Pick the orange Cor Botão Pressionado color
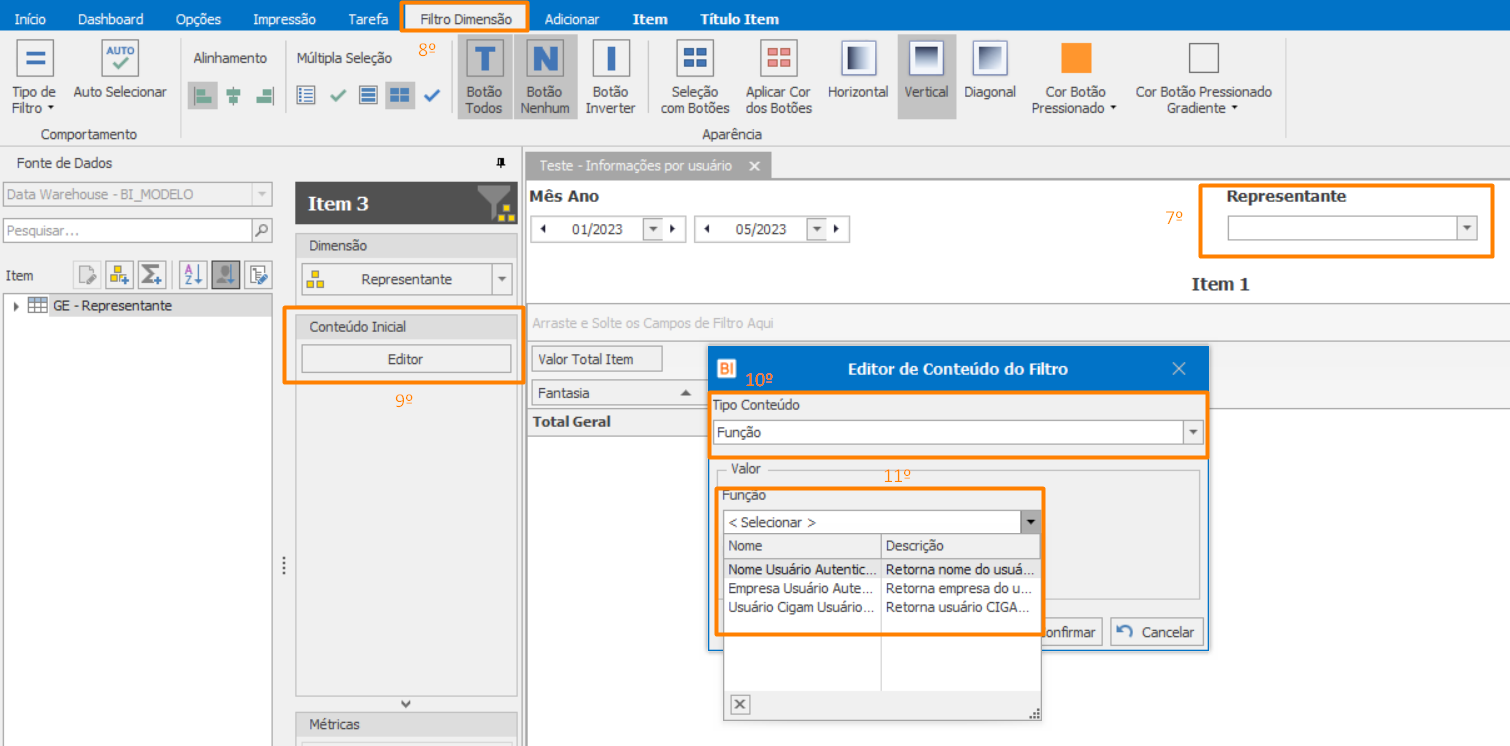1510x746 pixels. pos(1076,58)
